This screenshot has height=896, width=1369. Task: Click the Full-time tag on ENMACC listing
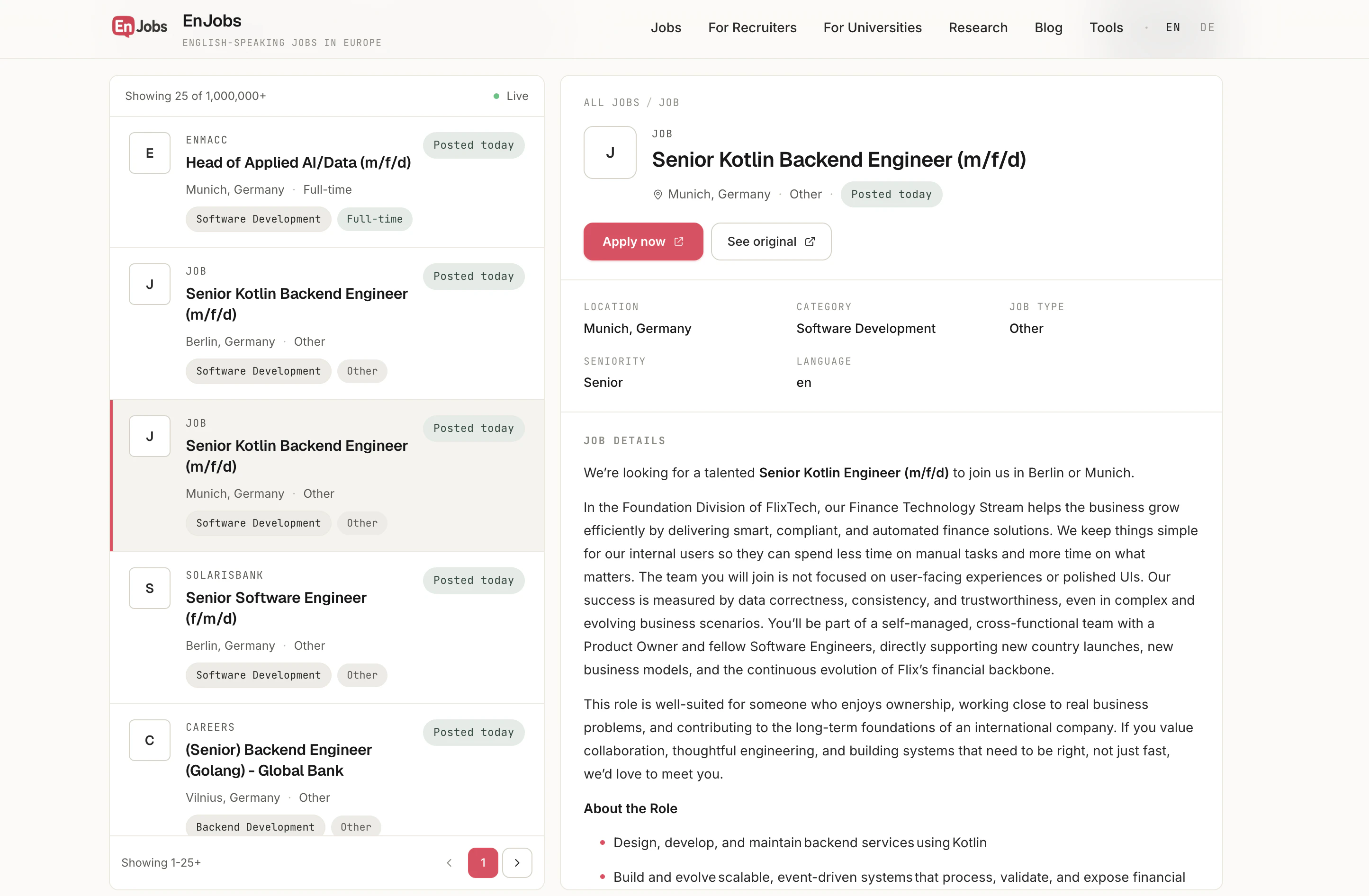(374, 219)
